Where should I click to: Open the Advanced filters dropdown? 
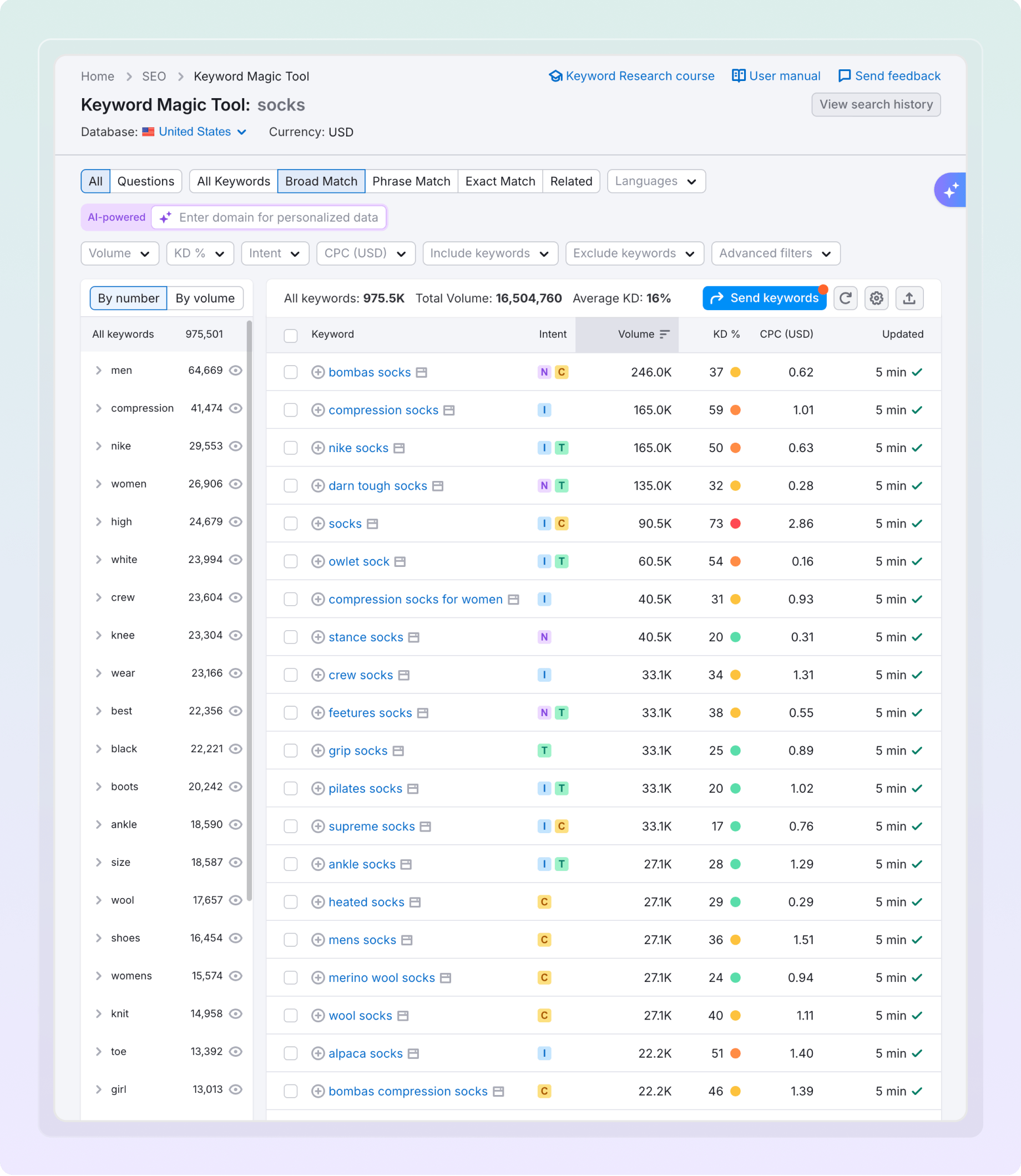coord(775,254)
